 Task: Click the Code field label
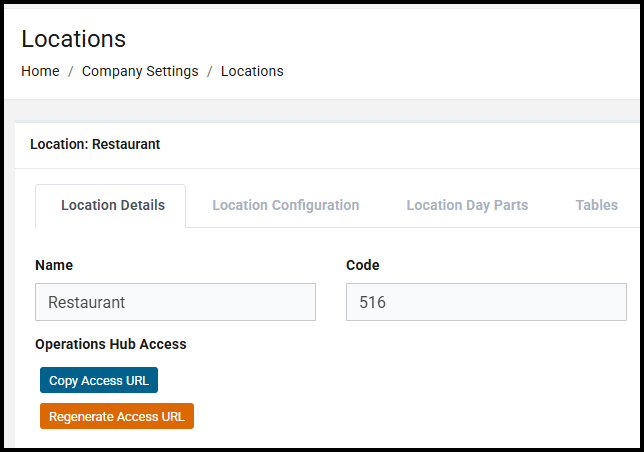pyautogui.click(x=363, y=265)
